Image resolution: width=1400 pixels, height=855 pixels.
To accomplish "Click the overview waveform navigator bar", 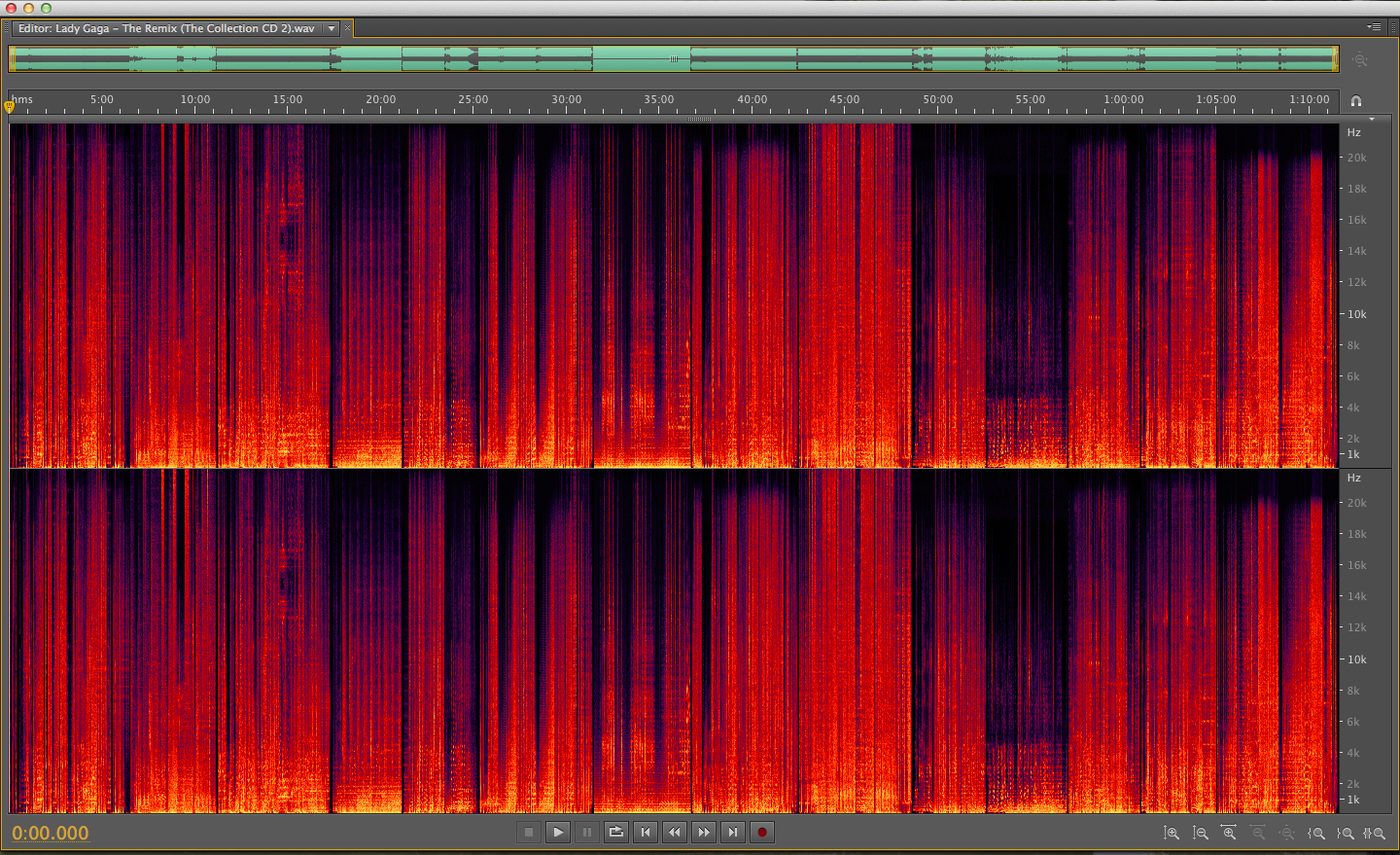I will (674, 59).
